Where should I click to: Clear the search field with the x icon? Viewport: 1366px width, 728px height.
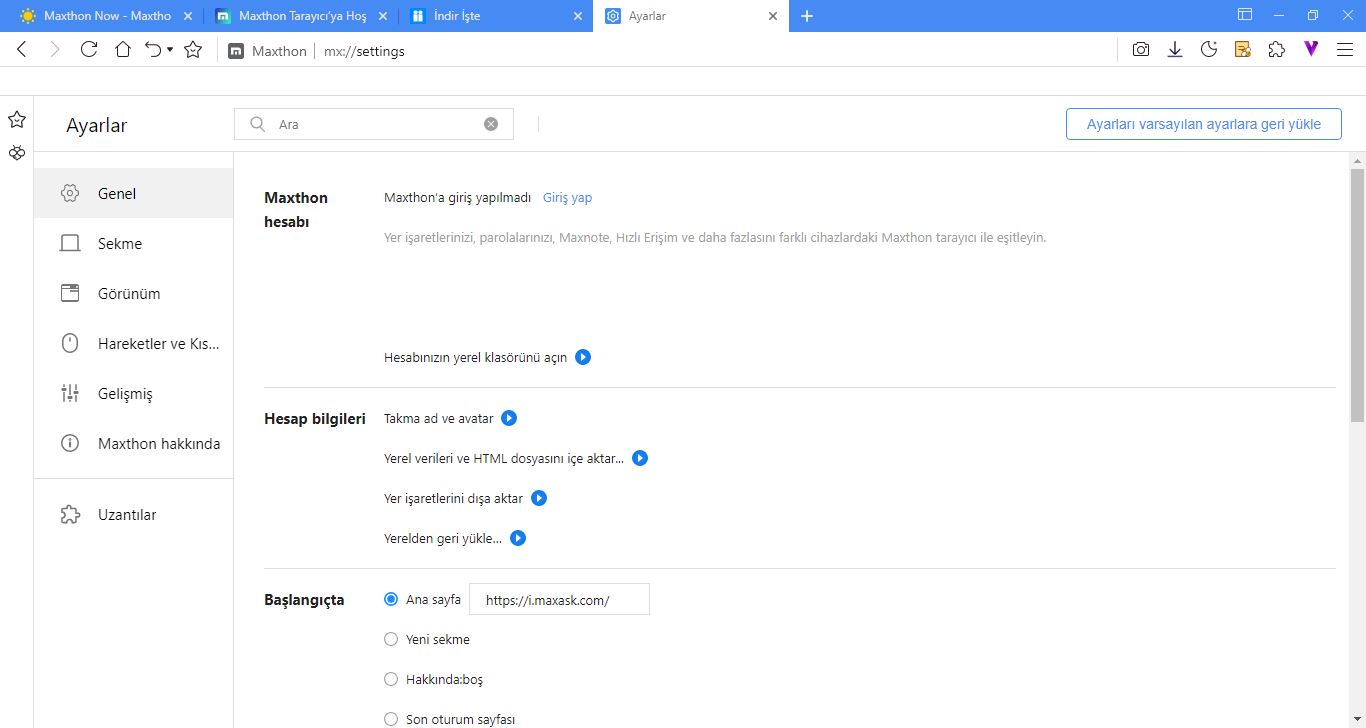(491, 124)
